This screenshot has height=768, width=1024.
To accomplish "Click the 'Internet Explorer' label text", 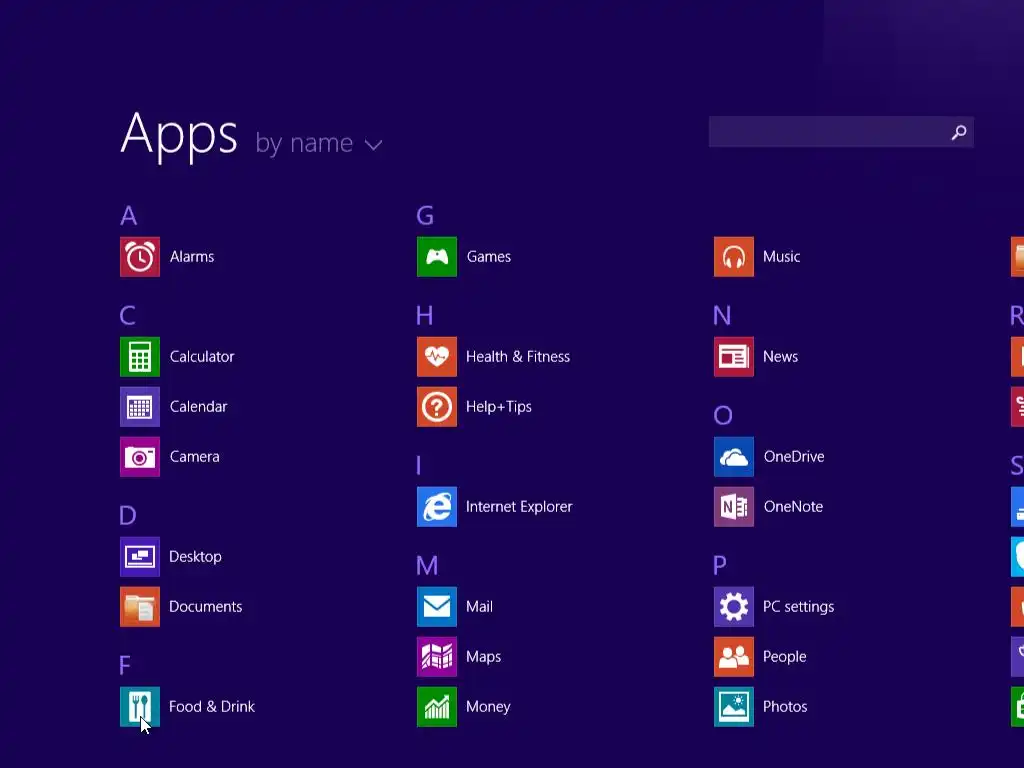I will pos(519,507).
